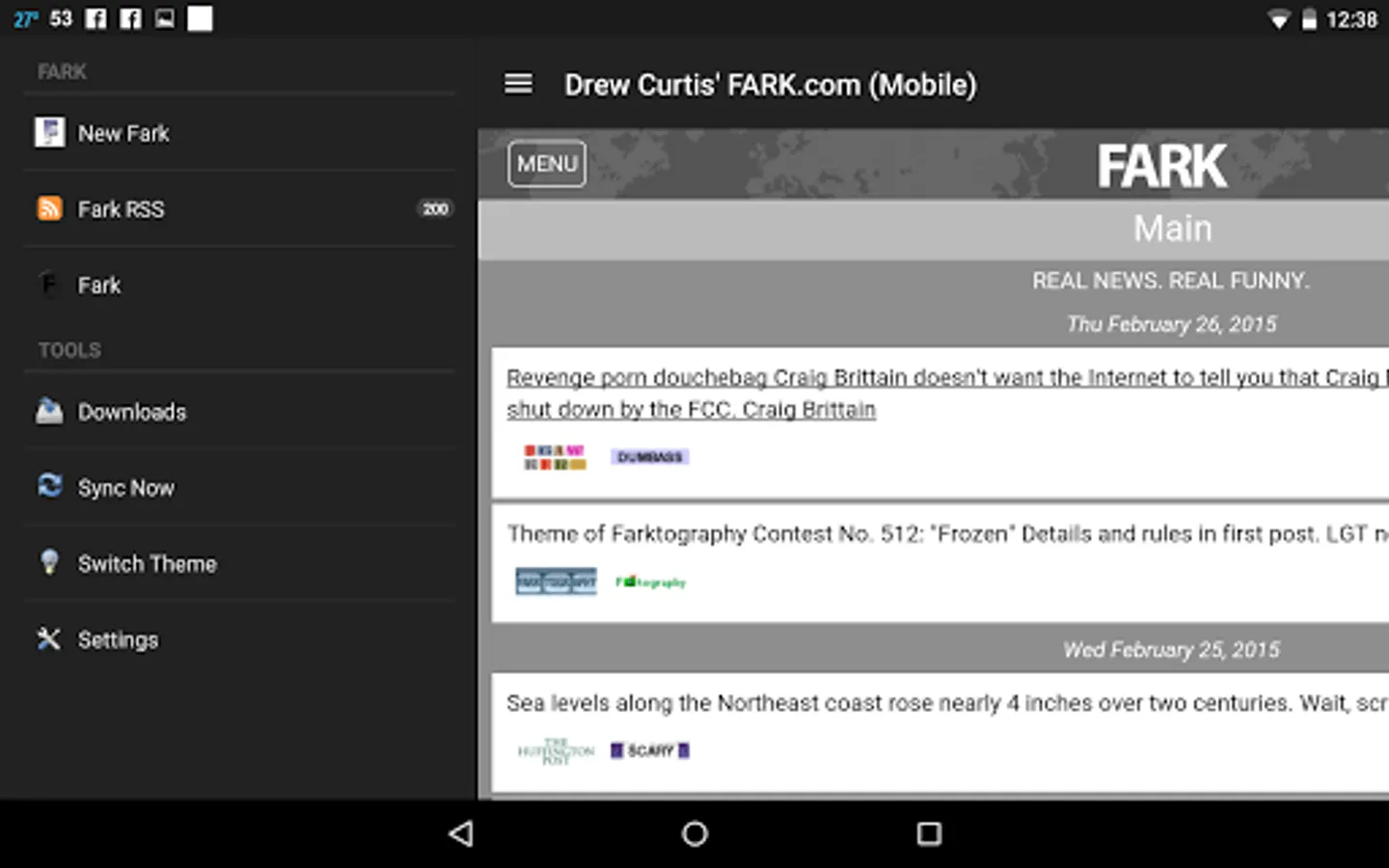
Task: Tap the Wi-Fi status icon
Action: pos(1278,19)
